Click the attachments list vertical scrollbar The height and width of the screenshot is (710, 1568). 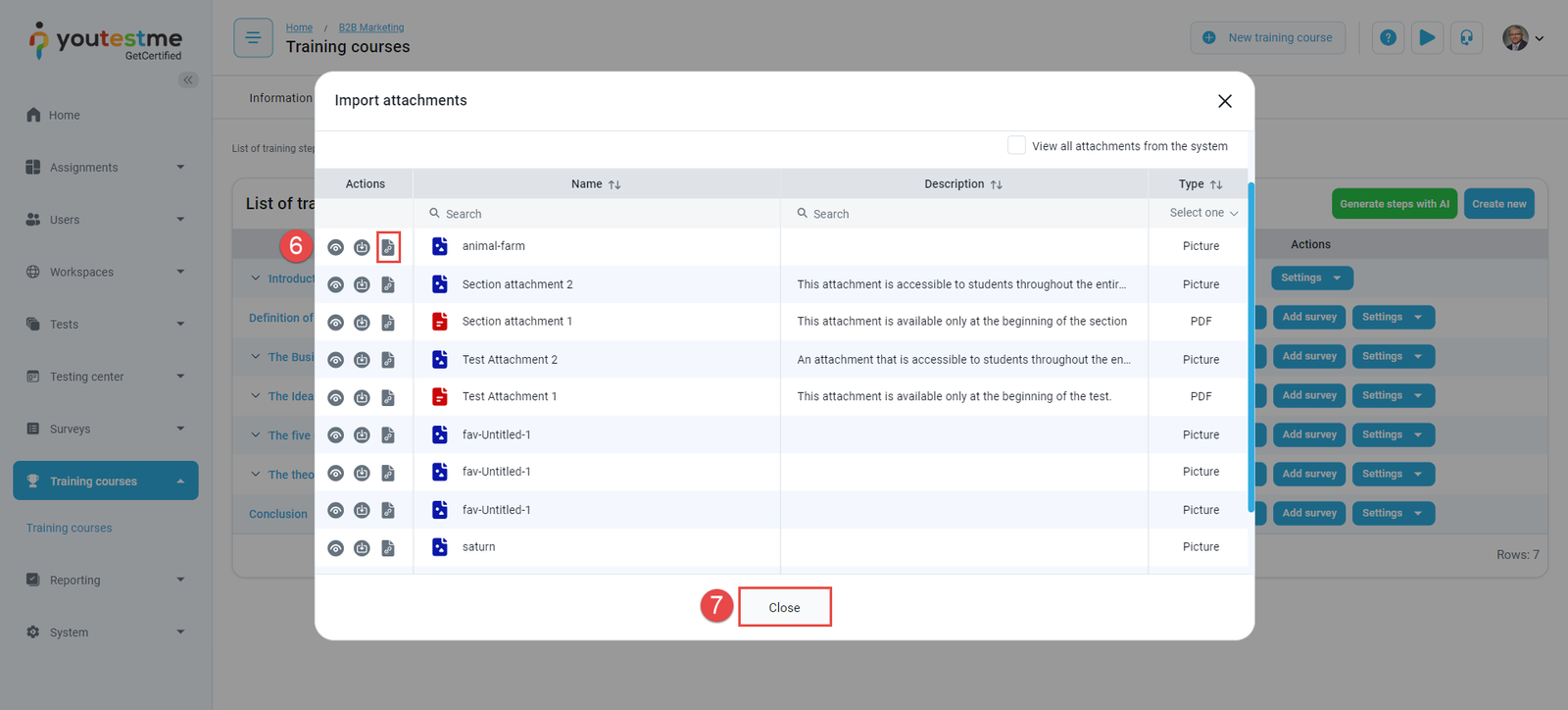point(1250,346)
